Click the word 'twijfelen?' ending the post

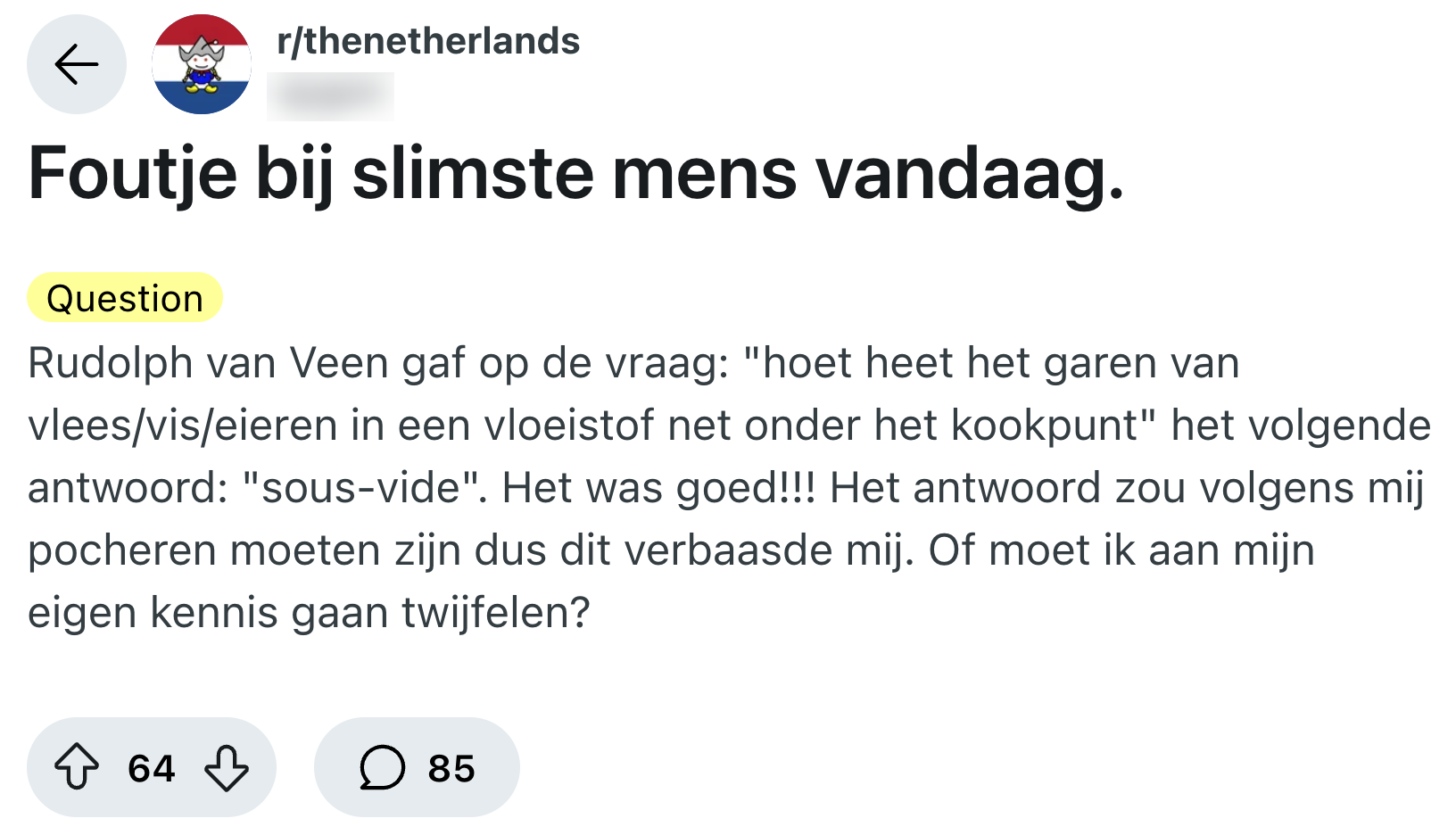click(x=496, y=614)
